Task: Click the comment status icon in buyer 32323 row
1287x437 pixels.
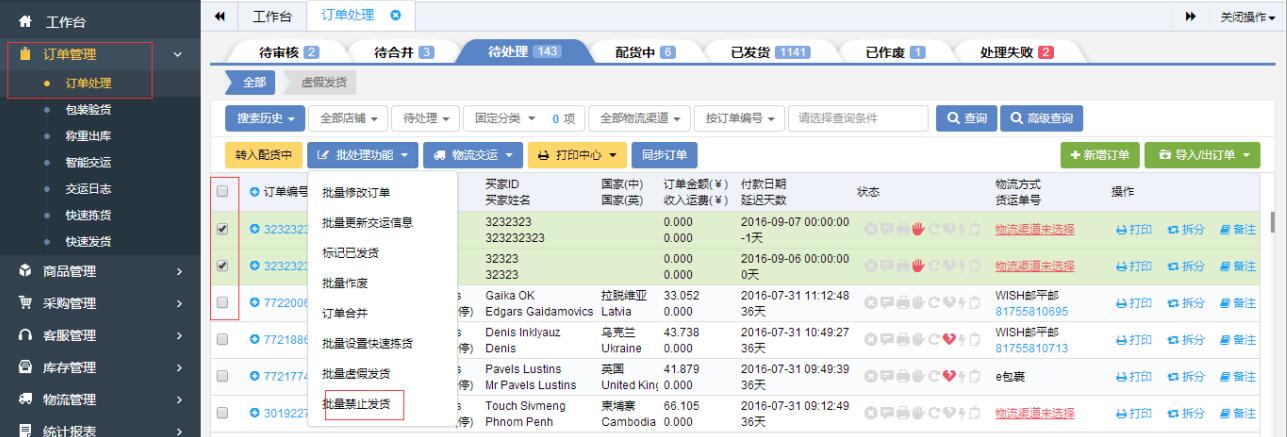Action: coord(886,265)
